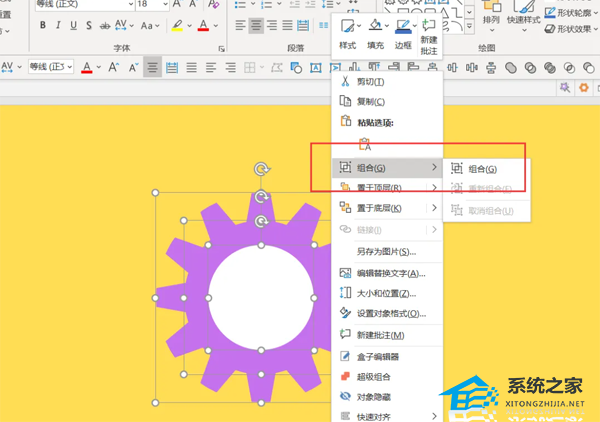Apply red font color in quick toolbar
This screenshot has height=422, width=600.
pyautogui.click(x=87, y=67)
